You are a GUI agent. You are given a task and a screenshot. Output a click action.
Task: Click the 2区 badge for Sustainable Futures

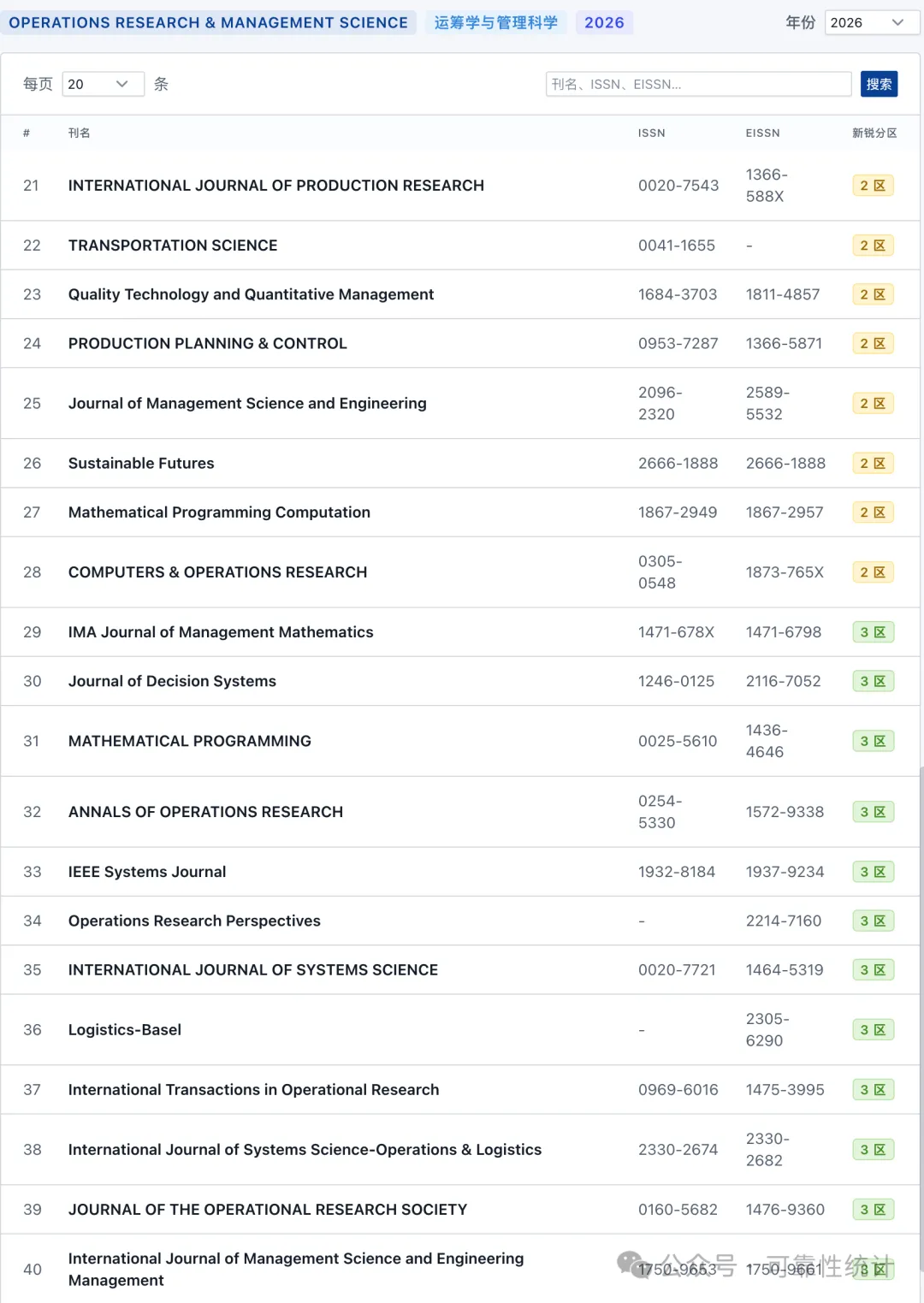coord(874,463)
